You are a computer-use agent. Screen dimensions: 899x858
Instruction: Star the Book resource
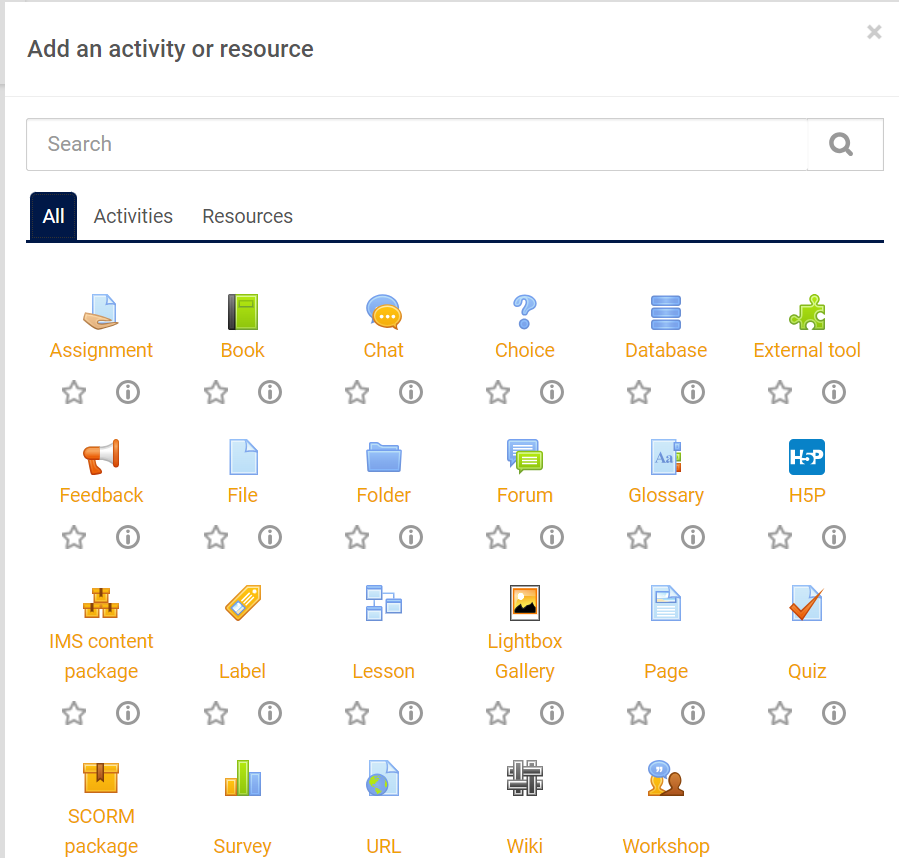pos(216,392)
